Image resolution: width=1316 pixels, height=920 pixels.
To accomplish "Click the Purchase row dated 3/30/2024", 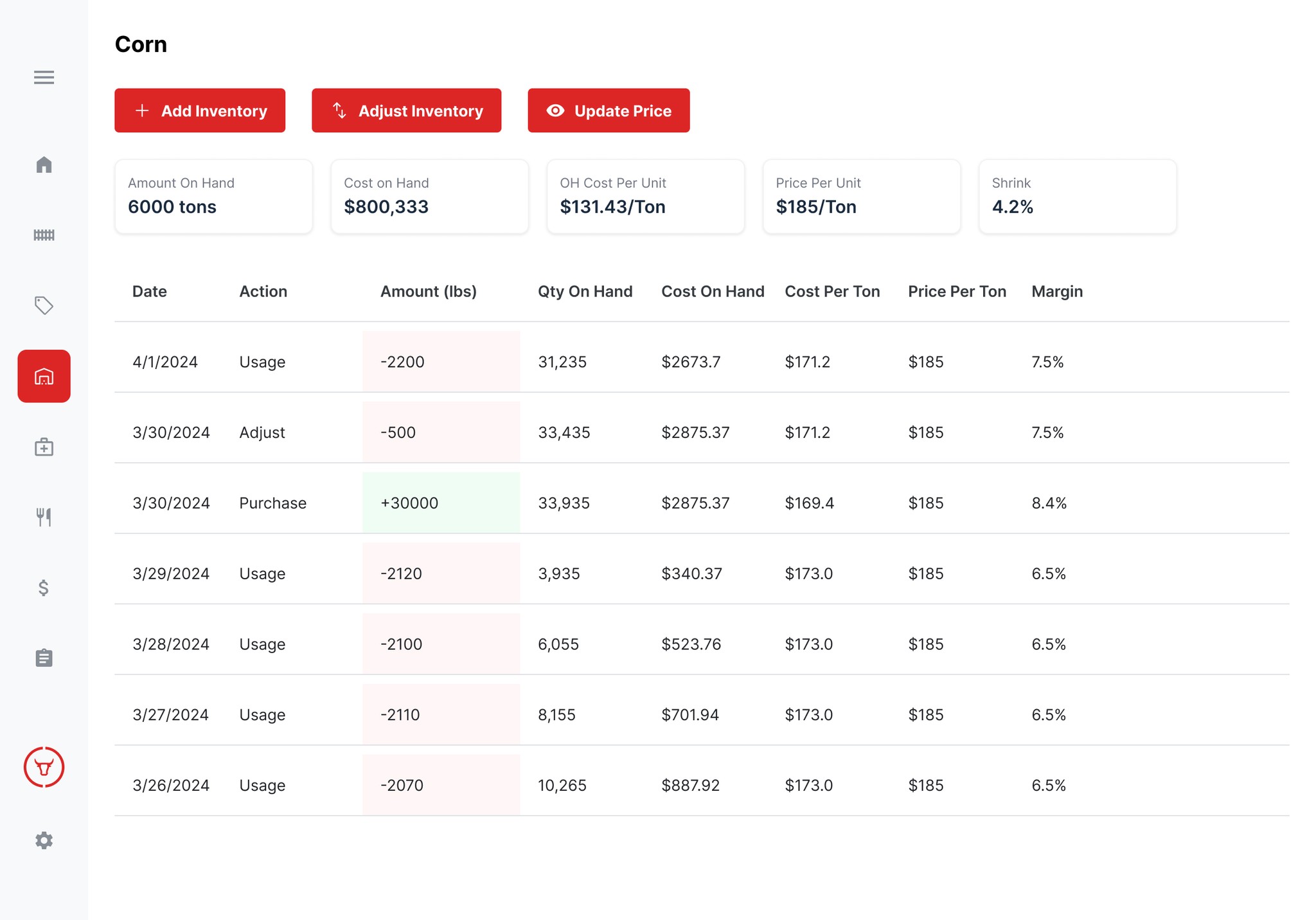I will pos(578,503).
